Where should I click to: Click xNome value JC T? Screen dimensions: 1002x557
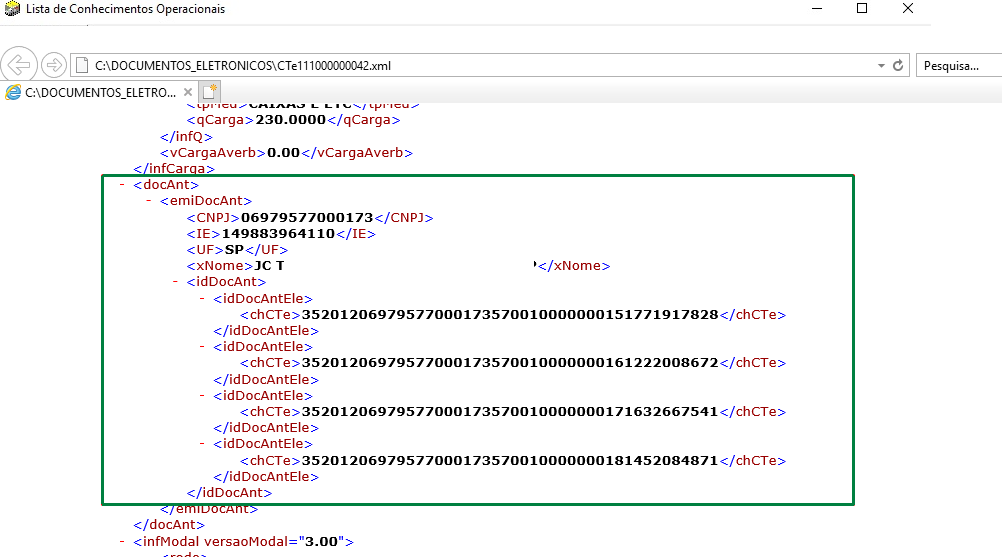tap(269, 266)
